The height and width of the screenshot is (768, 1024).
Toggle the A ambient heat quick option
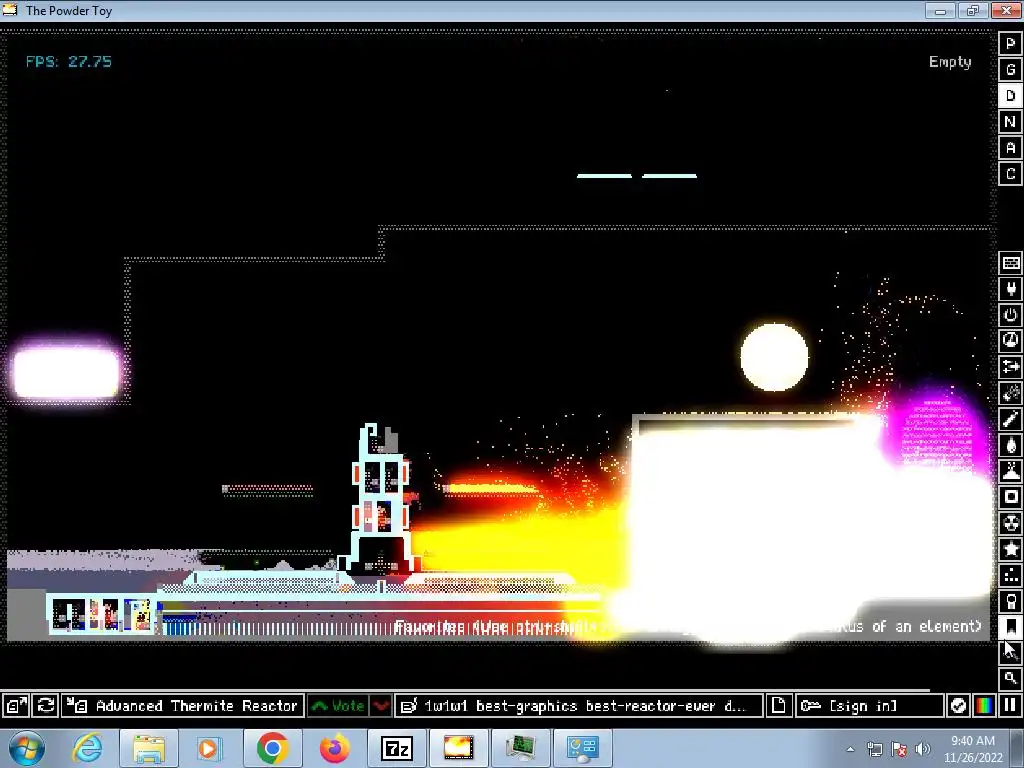1010,148
